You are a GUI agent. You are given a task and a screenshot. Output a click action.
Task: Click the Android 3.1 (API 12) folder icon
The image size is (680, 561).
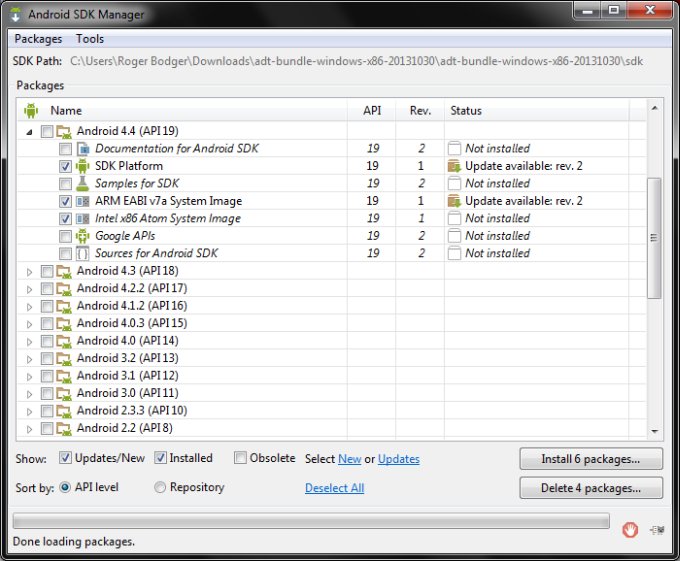[x=64, y=376]
